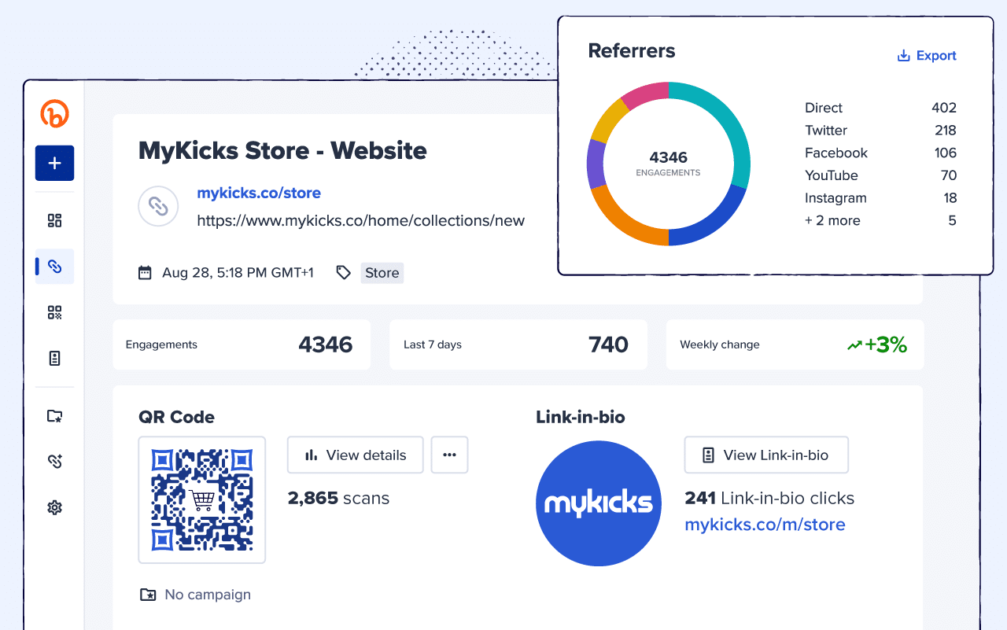Click the Link-in-bio section heading
Image resolution: width=1007 pixels, height=630 pixels.
point(581,417)
